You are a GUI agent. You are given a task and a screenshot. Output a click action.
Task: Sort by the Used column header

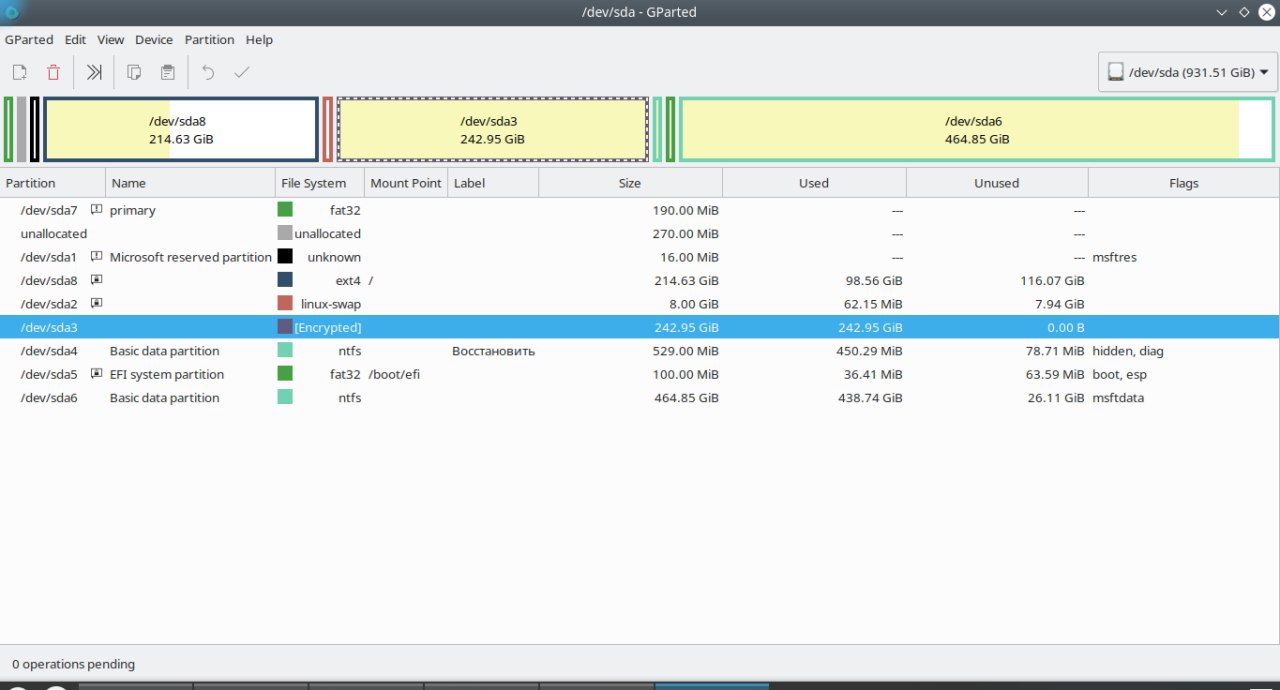pyautogui.click(x=814, y=183)
